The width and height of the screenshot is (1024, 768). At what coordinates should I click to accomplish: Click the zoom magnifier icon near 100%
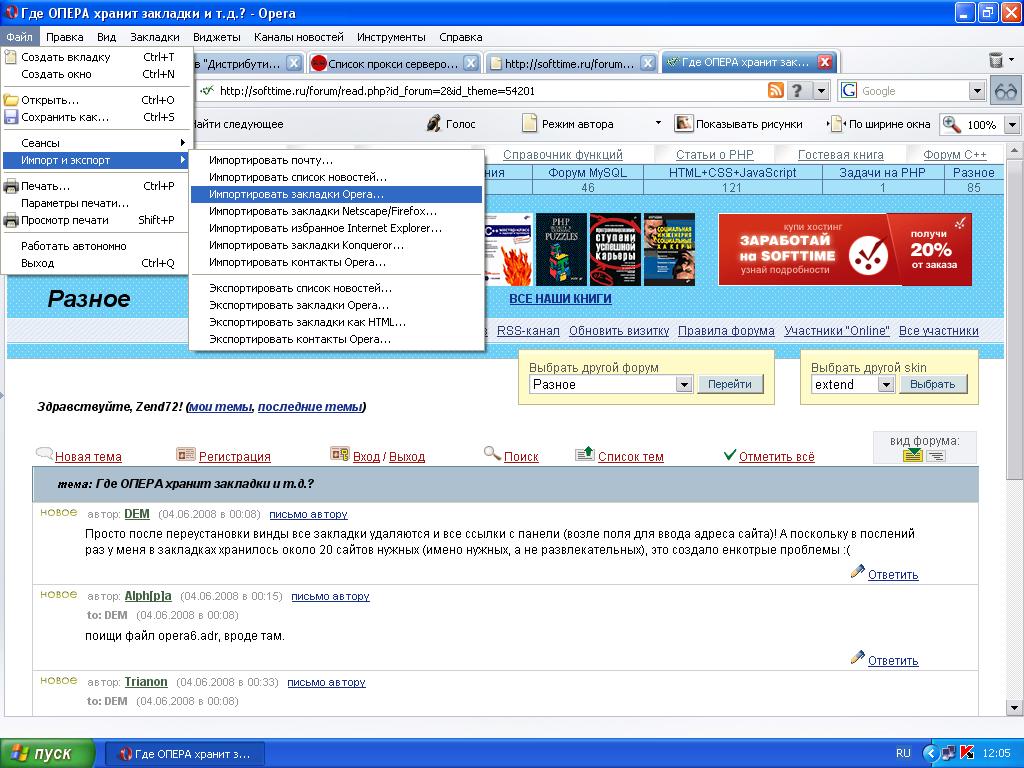(951, 124)
